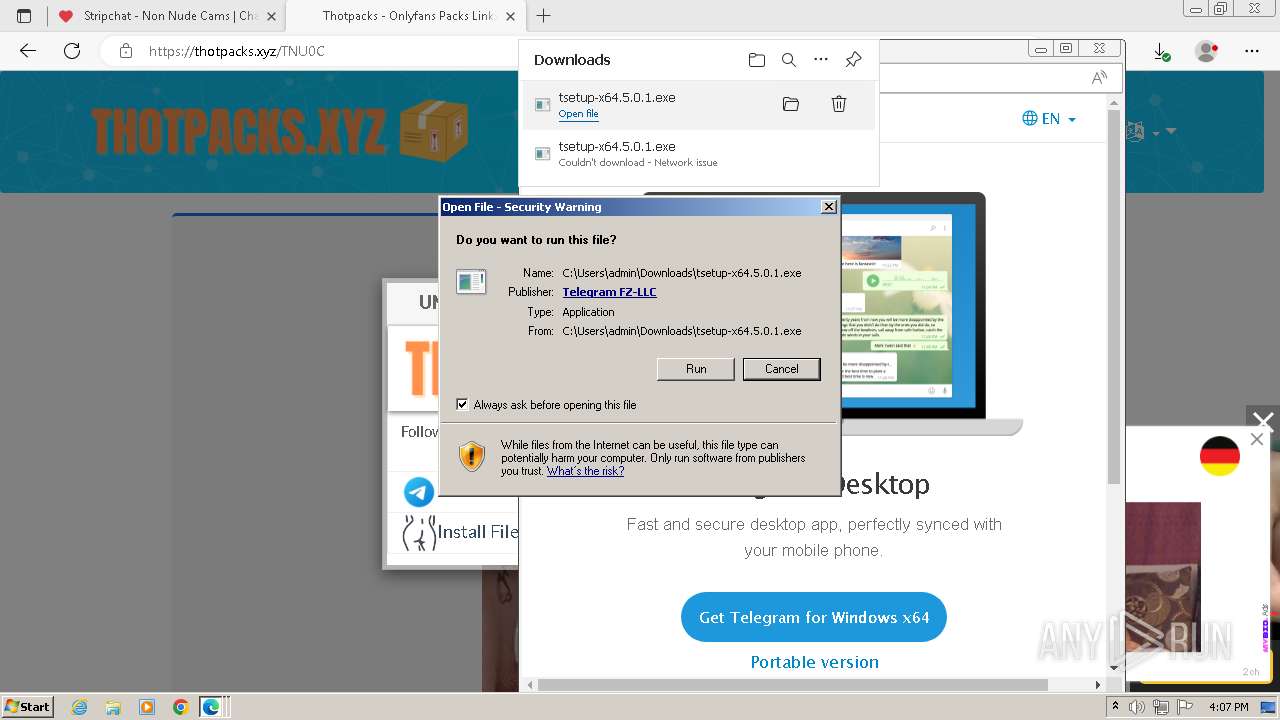Screen dimensions: 1280x720
Task: Open the Telegram FZ-LLC publisher link
Action: point(609,292)
